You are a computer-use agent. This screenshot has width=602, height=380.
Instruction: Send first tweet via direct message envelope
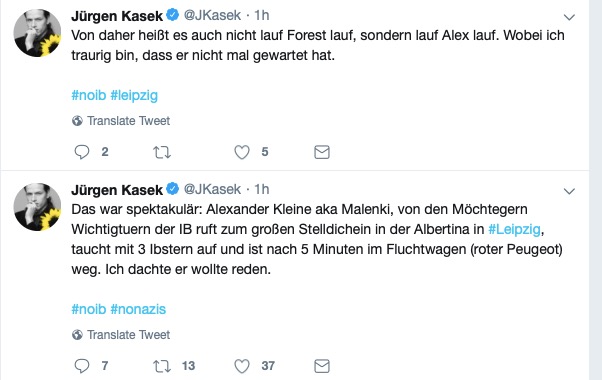pyautogui.click(x=322, y=152)
